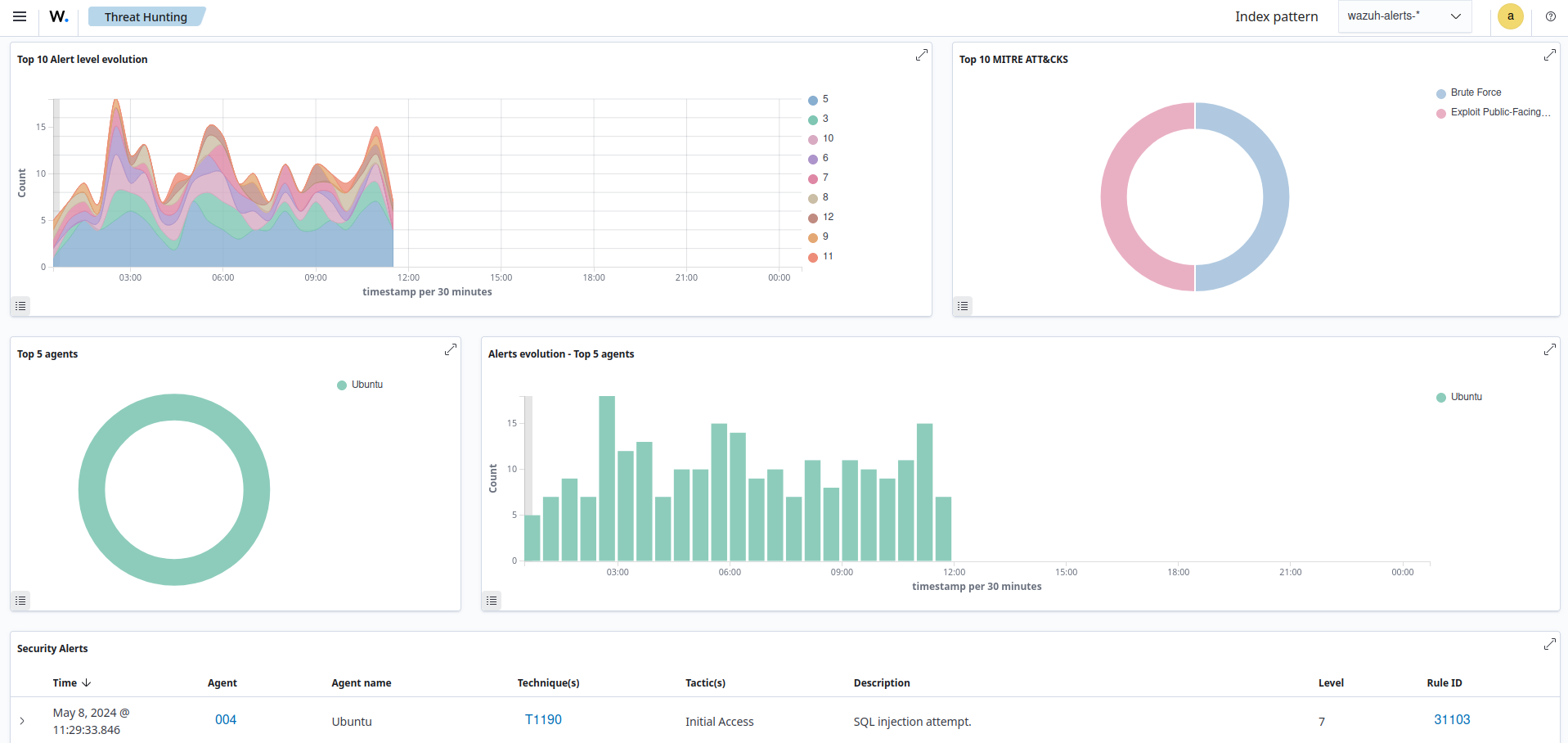Toggle legend on the Top 5 agents donut
This screenshot has width=1568, height=743.
(21, 601)
